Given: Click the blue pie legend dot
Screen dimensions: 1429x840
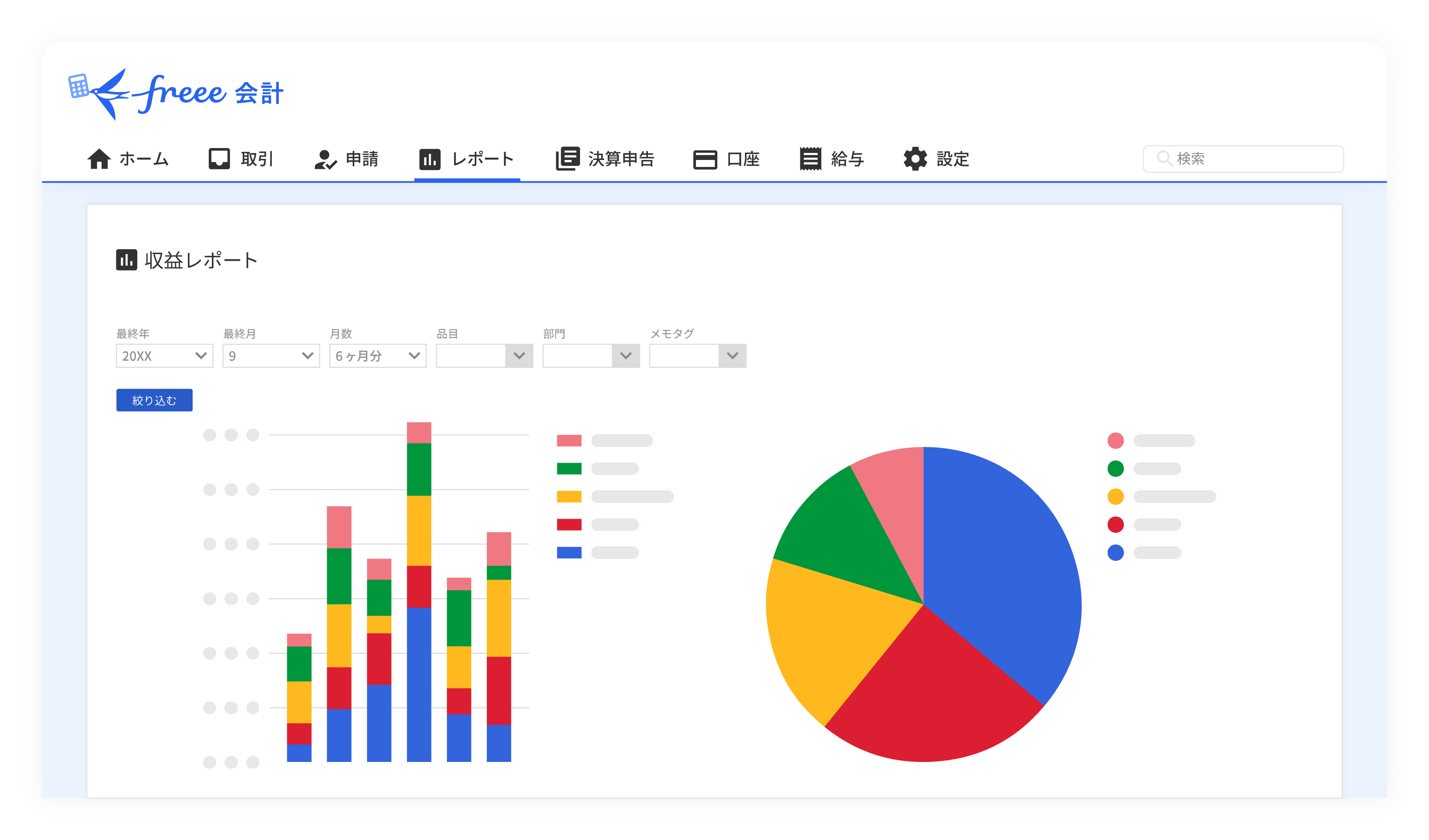Looking at the screenshot, I should click(1115, 553).
